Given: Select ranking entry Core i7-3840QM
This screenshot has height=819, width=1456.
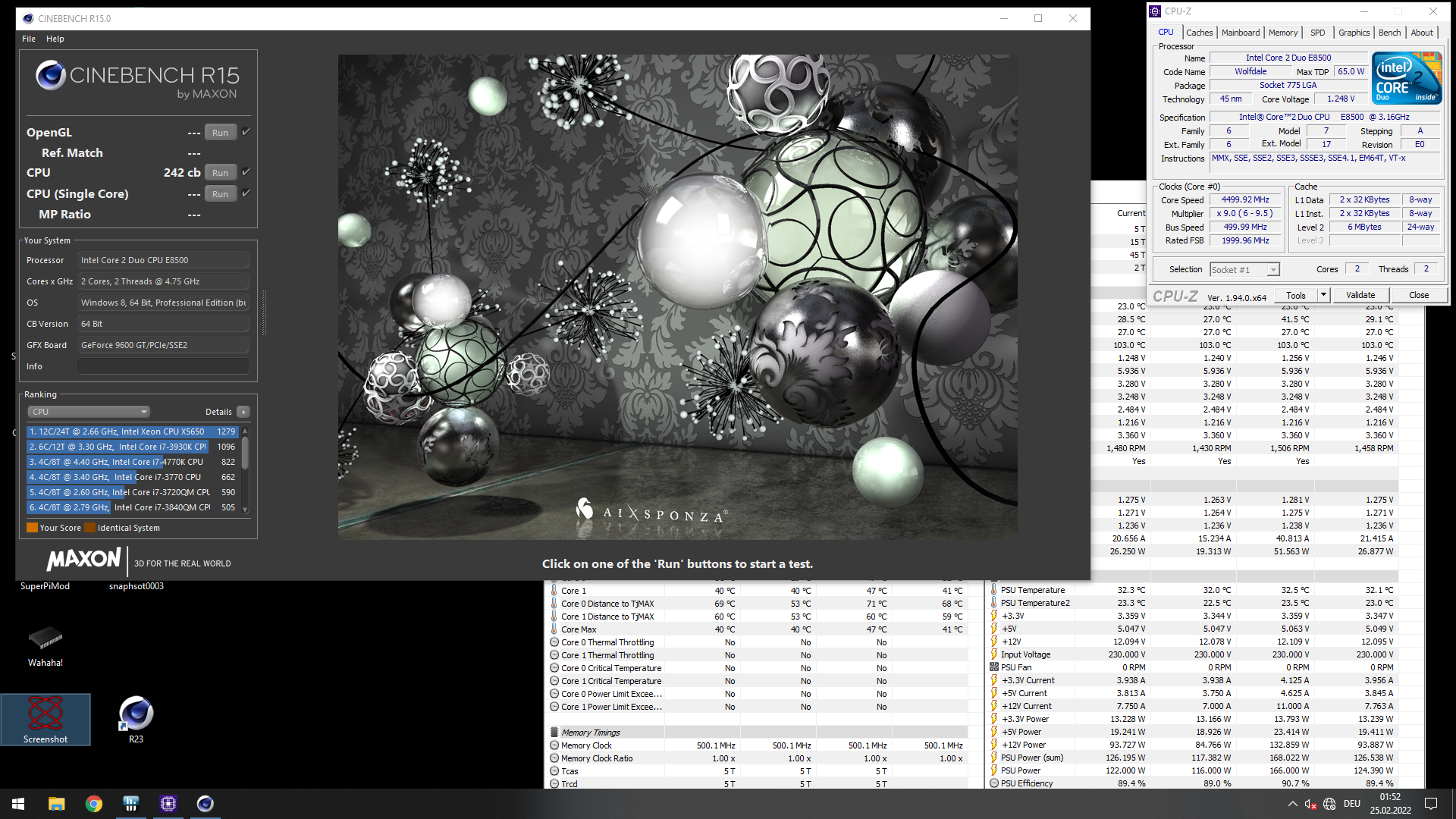Looking at the screenshot, I should pos(133,507).
